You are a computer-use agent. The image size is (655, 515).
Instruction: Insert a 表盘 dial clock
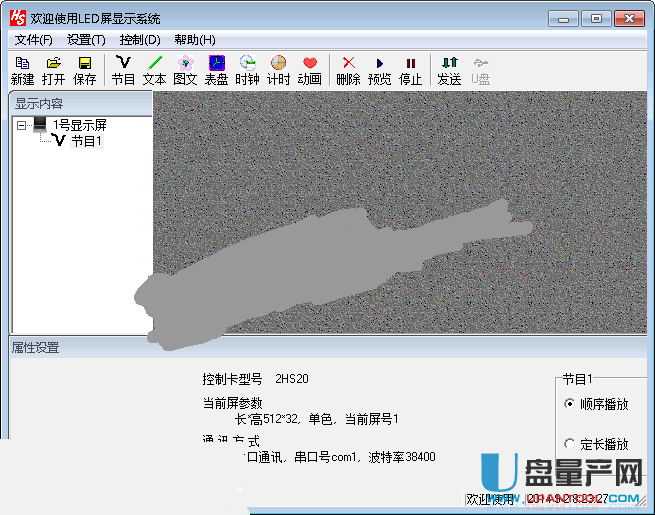[x=216, y=70]
